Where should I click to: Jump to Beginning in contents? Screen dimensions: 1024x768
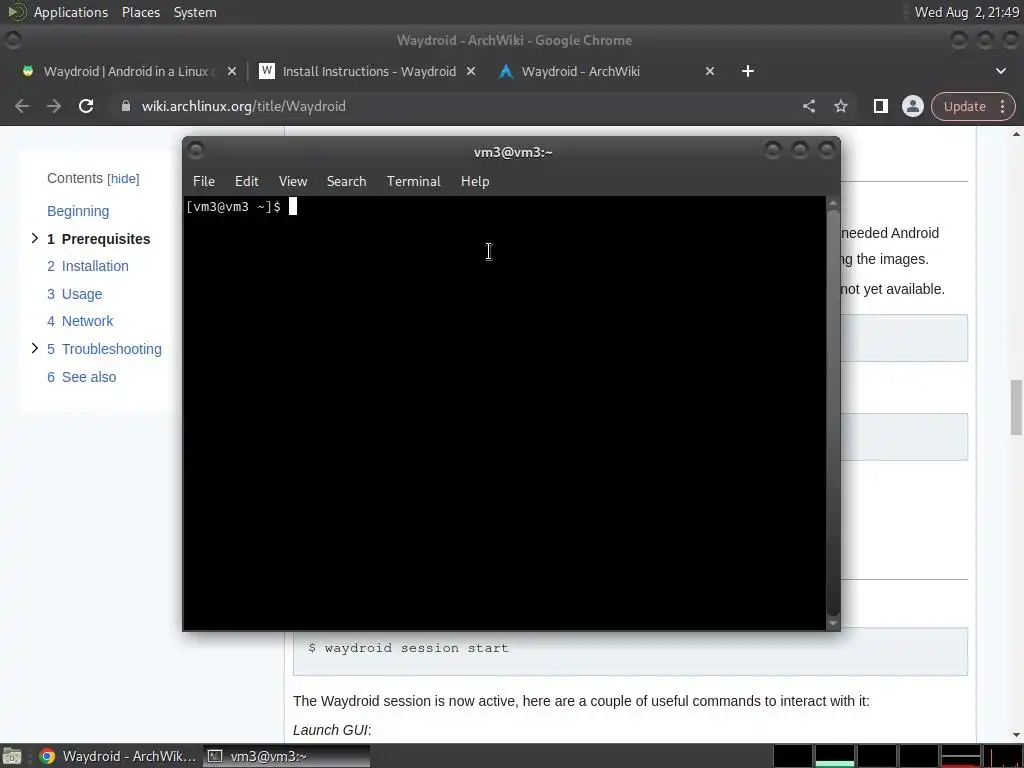[78, 211]
